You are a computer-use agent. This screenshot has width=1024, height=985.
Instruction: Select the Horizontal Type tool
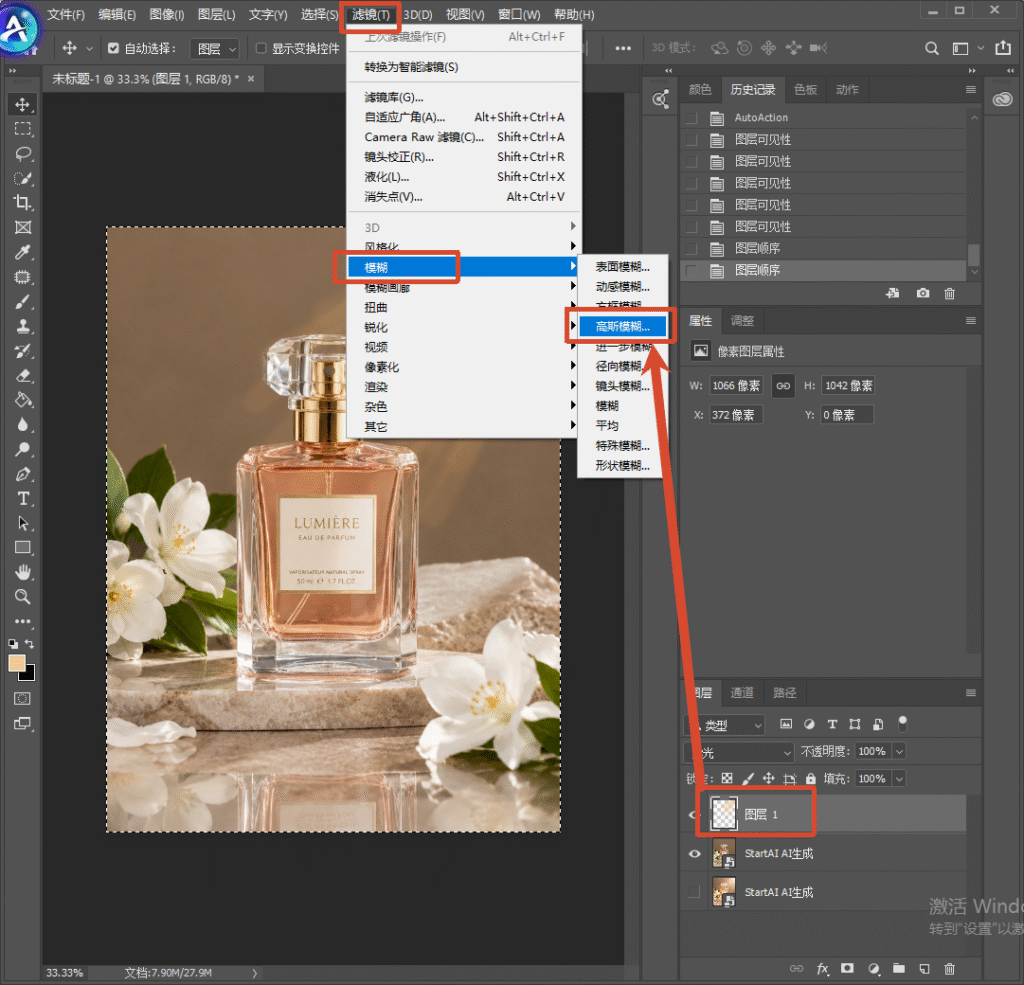coord(23,499)
